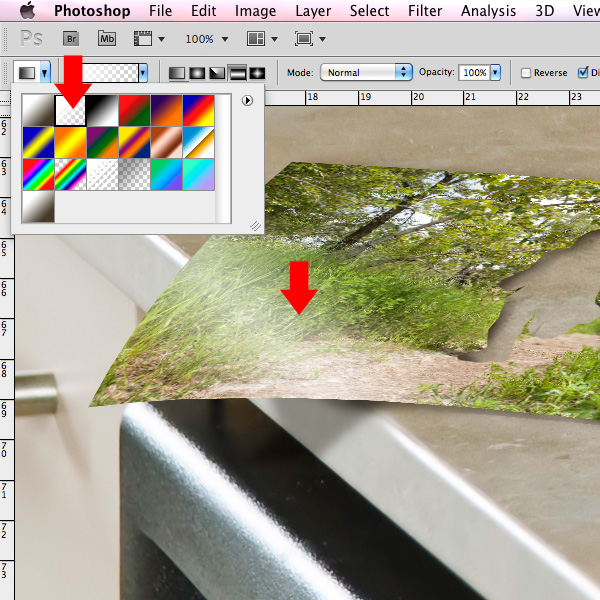Click the Screen Mode icon

click(x=304, y=39)
